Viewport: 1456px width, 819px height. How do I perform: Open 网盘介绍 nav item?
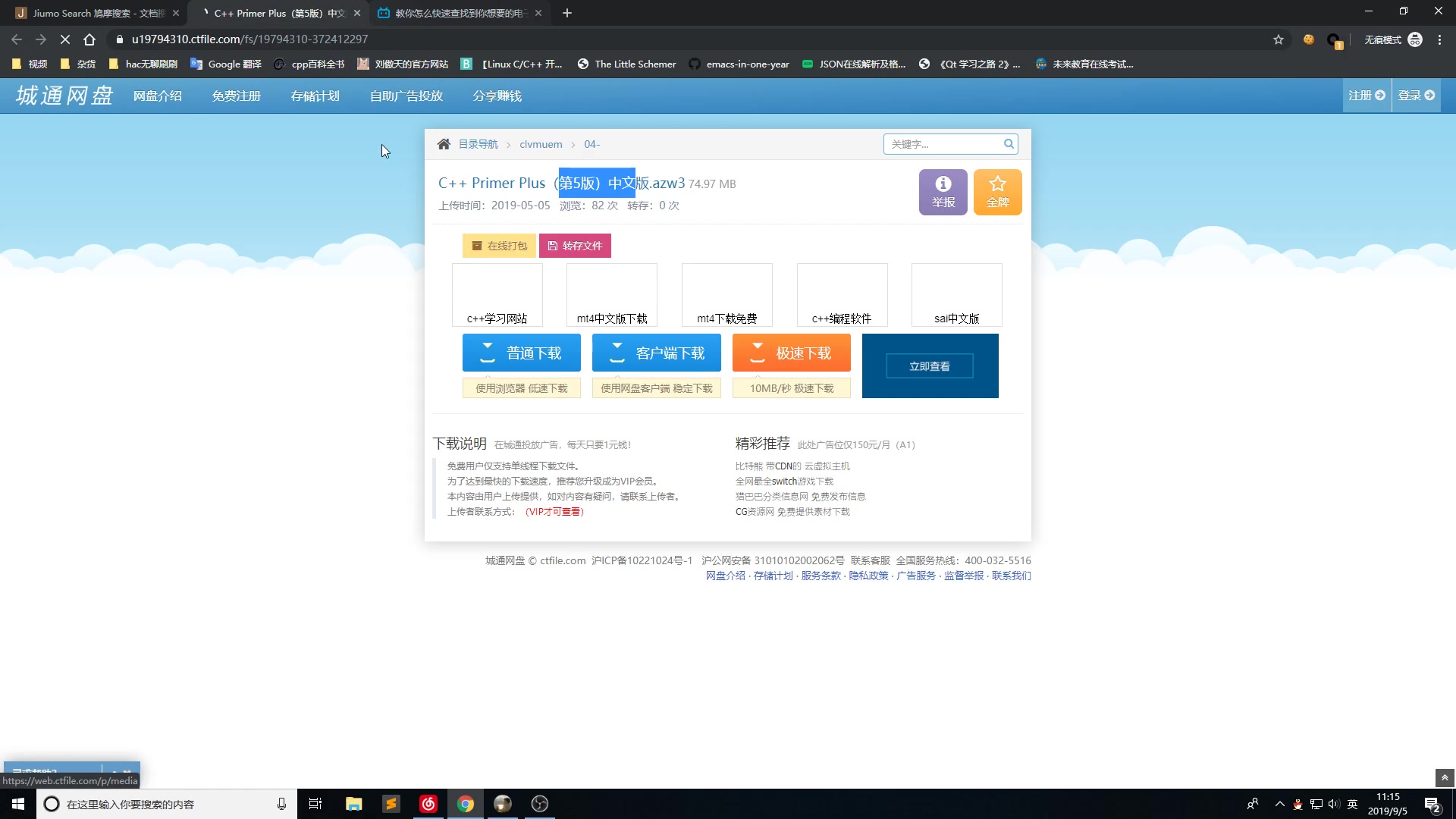coord(158,96)
